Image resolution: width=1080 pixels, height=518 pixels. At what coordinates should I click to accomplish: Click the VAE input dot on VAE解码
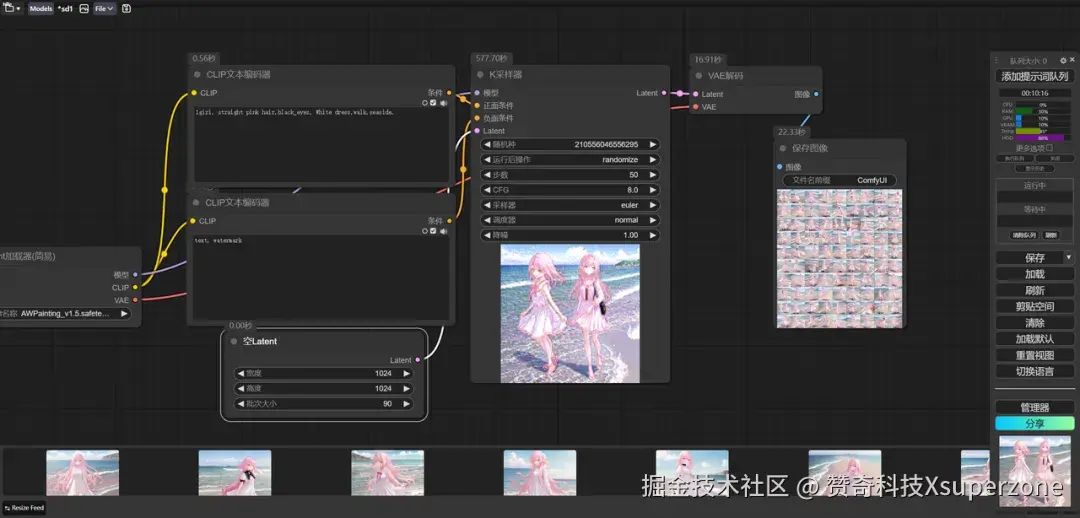[696, 107]
